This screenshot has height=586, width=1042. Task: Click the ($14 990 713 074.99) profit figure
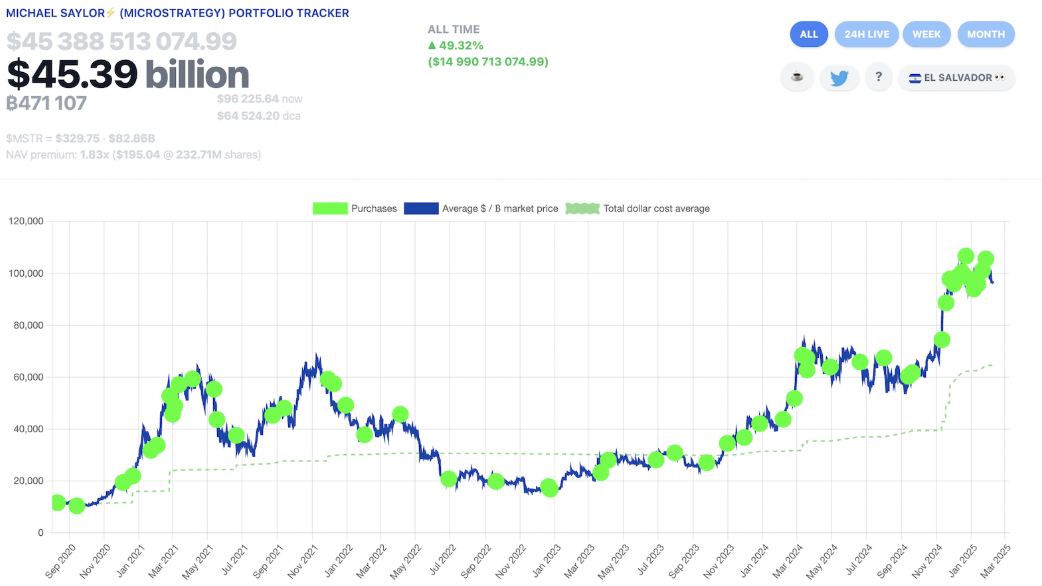tap(488, 62)
